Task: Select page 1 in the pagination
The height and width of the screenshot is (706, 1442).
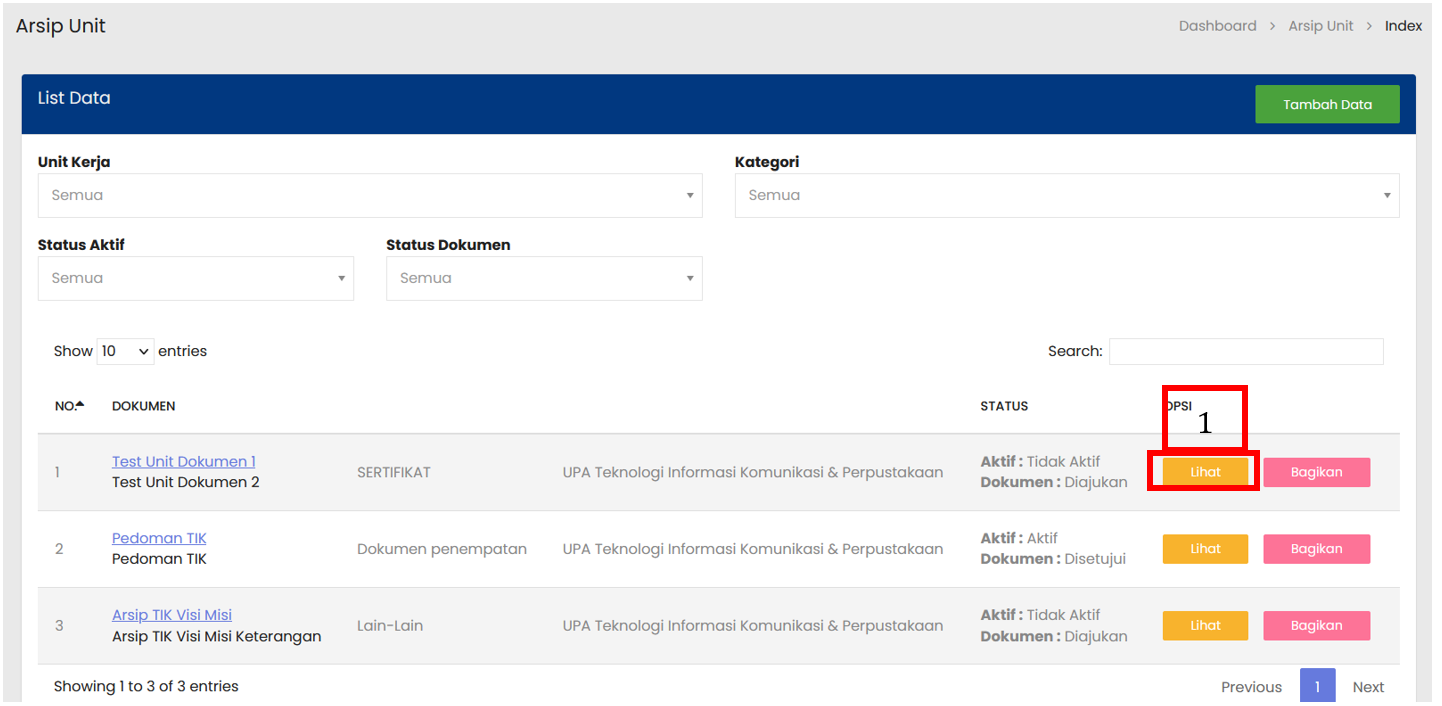Action: (1317, 686)
